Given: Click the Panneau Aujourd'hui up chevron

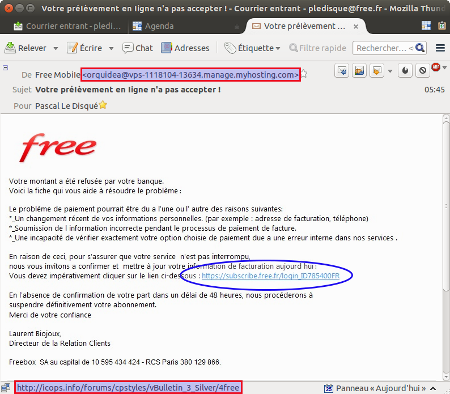Looking at the screenshot, I should pyautogui.click(x=433, y=388).
